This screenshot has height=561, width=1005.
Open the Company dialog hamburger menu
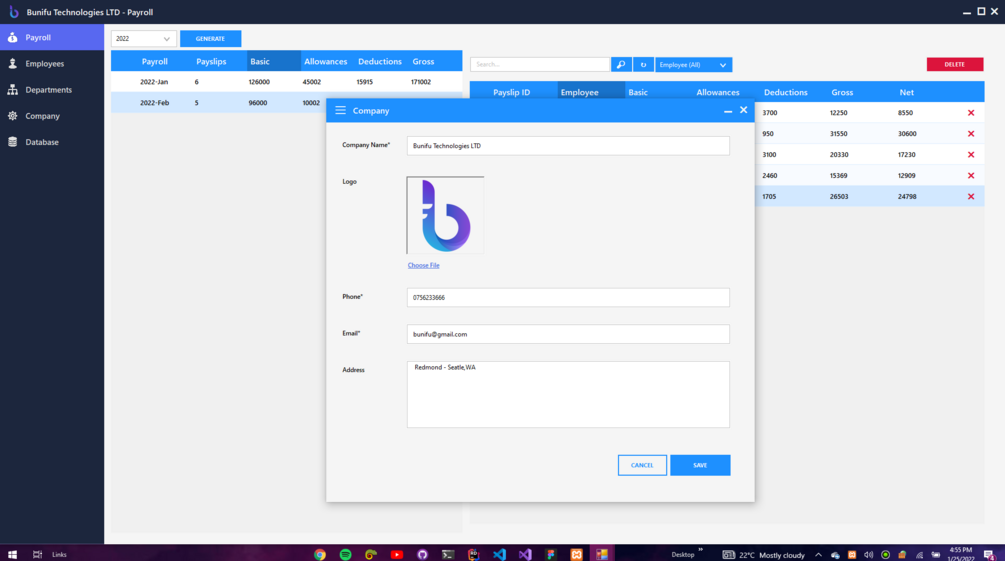click(x=340, y=110)
